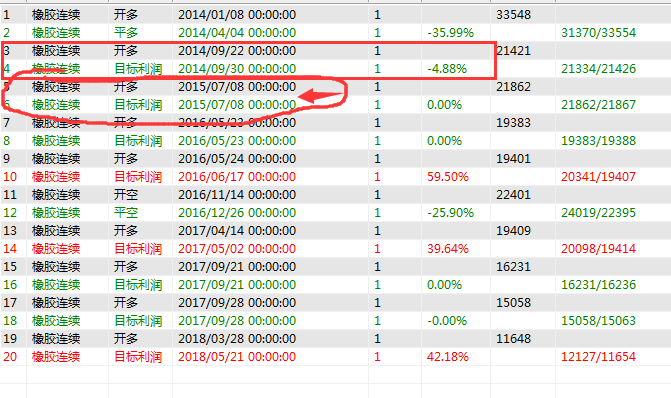Select 橡胶连续 in row 1
The width and height of the screenshot is (671, 398).
click(x=56, y=15)
